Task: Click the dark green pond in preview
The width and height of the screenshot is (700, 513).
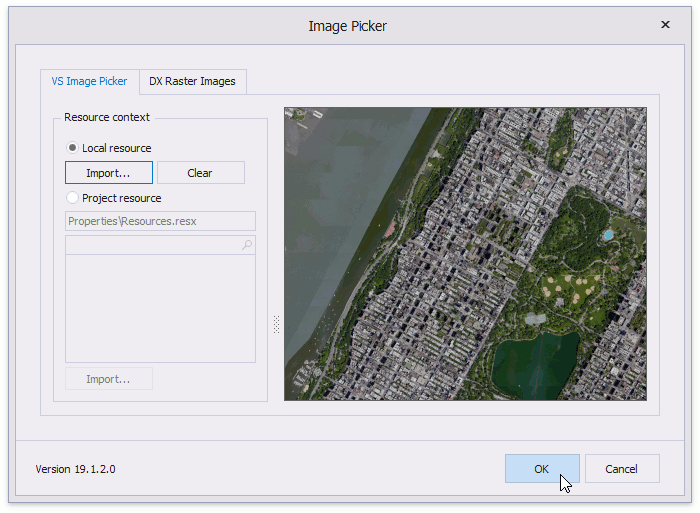Action: click(x=535, y=362)
